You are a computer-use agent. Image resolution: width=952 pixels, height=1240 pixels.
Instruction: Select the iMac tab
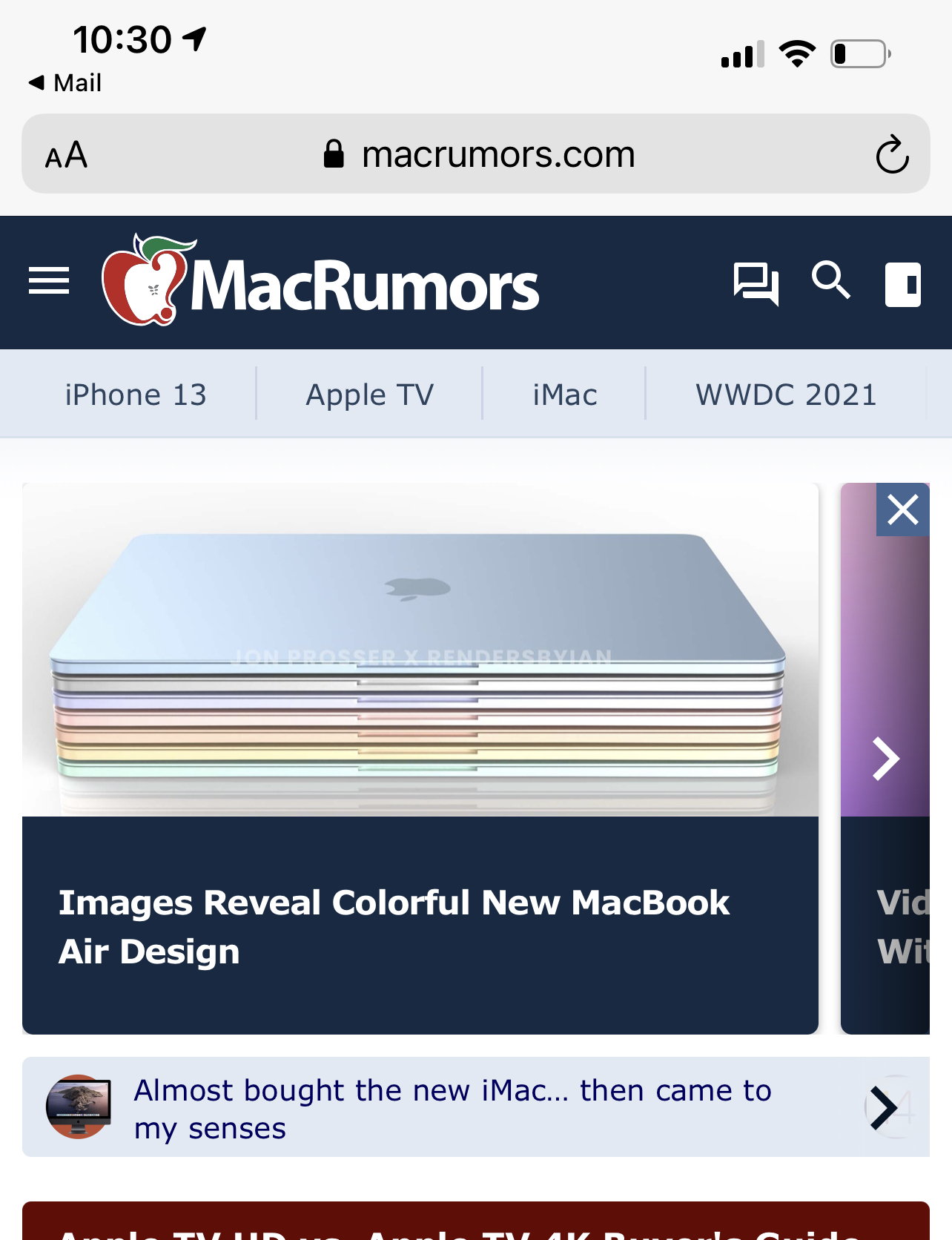coord(565,395)
